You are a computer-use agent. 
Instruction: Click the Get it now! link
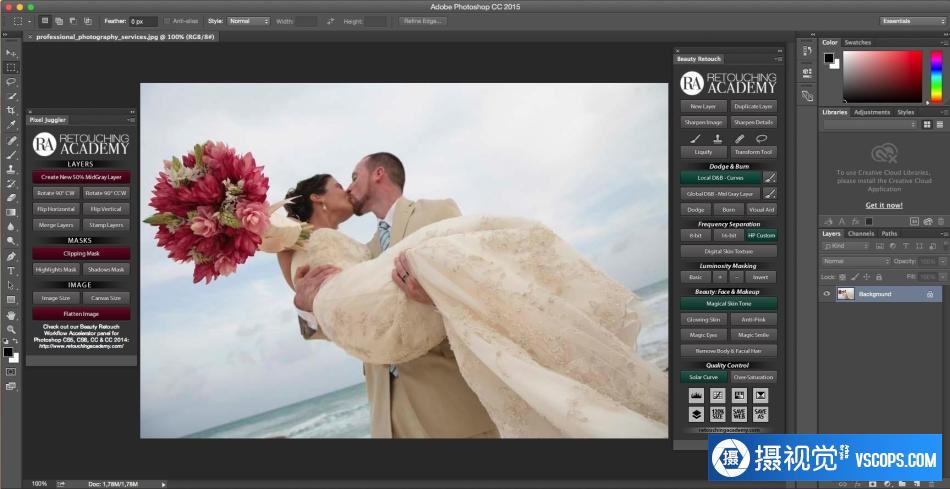point(883,205)
